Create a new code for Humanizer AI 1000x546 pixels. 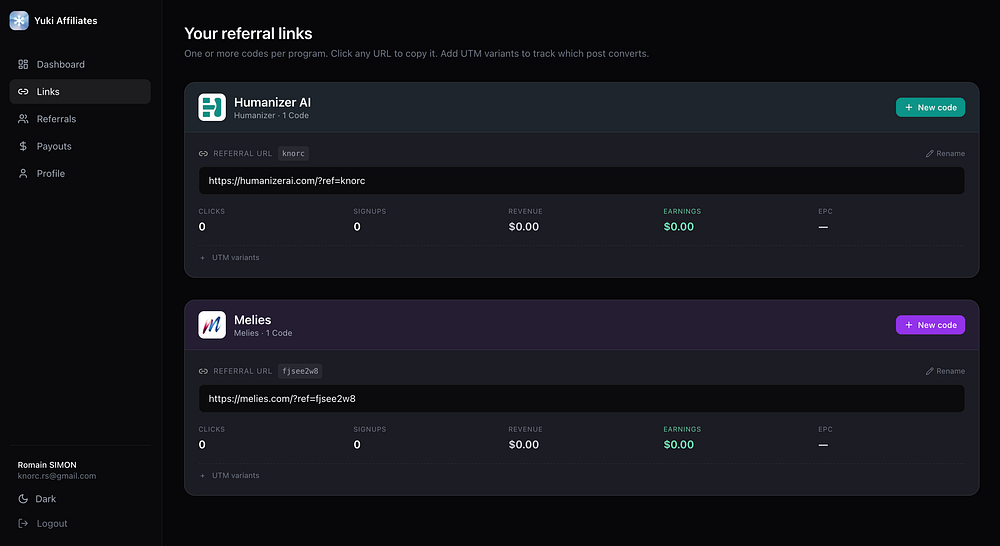coord(930,107)
